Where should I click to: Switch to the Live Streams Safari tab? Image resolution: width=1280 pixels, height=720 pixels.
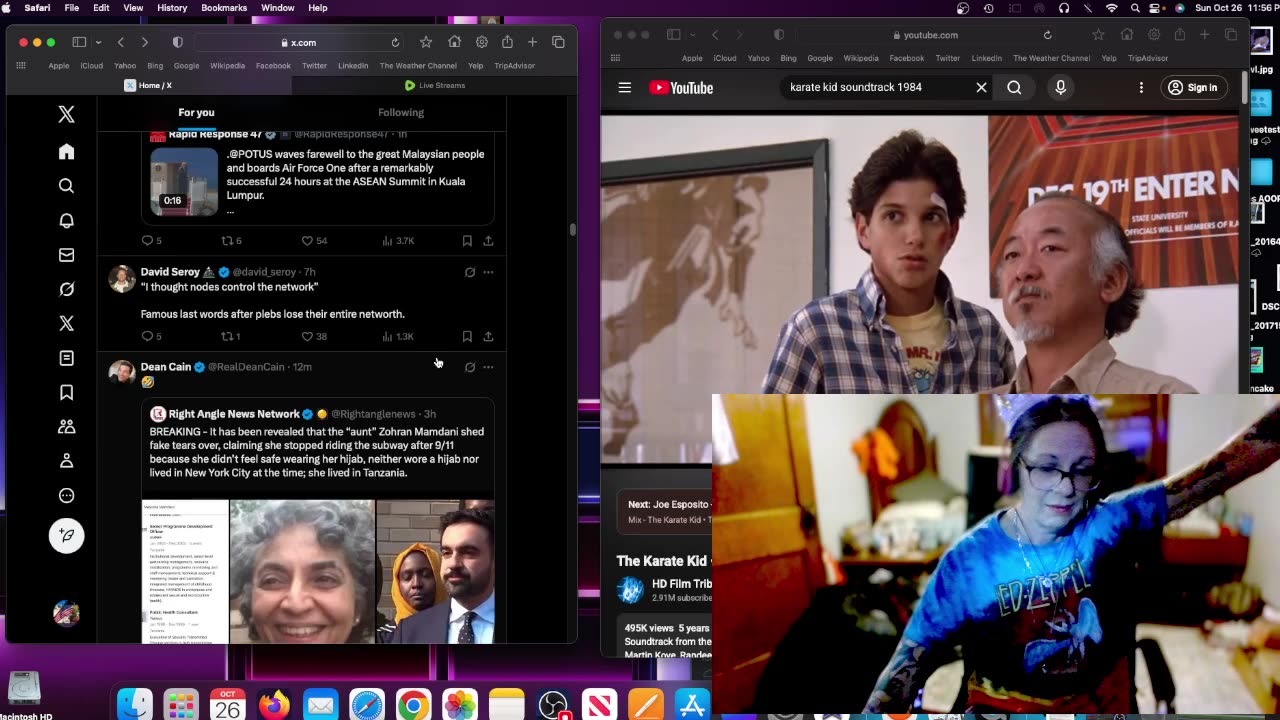coord(434,85)
